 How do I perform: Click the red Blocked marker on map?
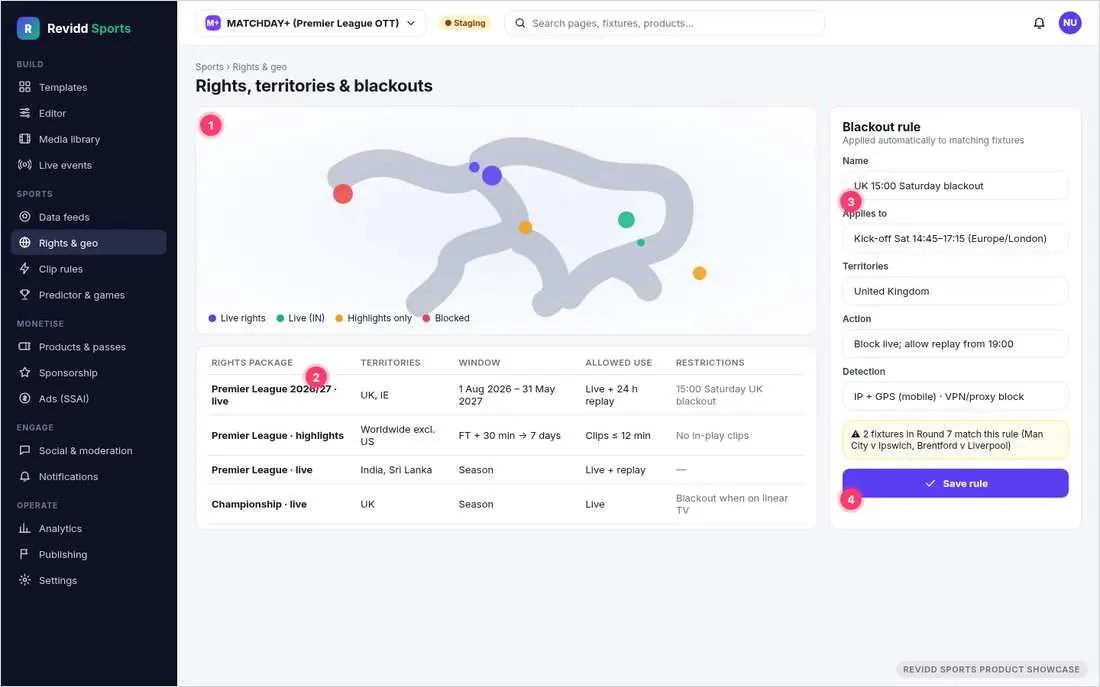(342, 194)
